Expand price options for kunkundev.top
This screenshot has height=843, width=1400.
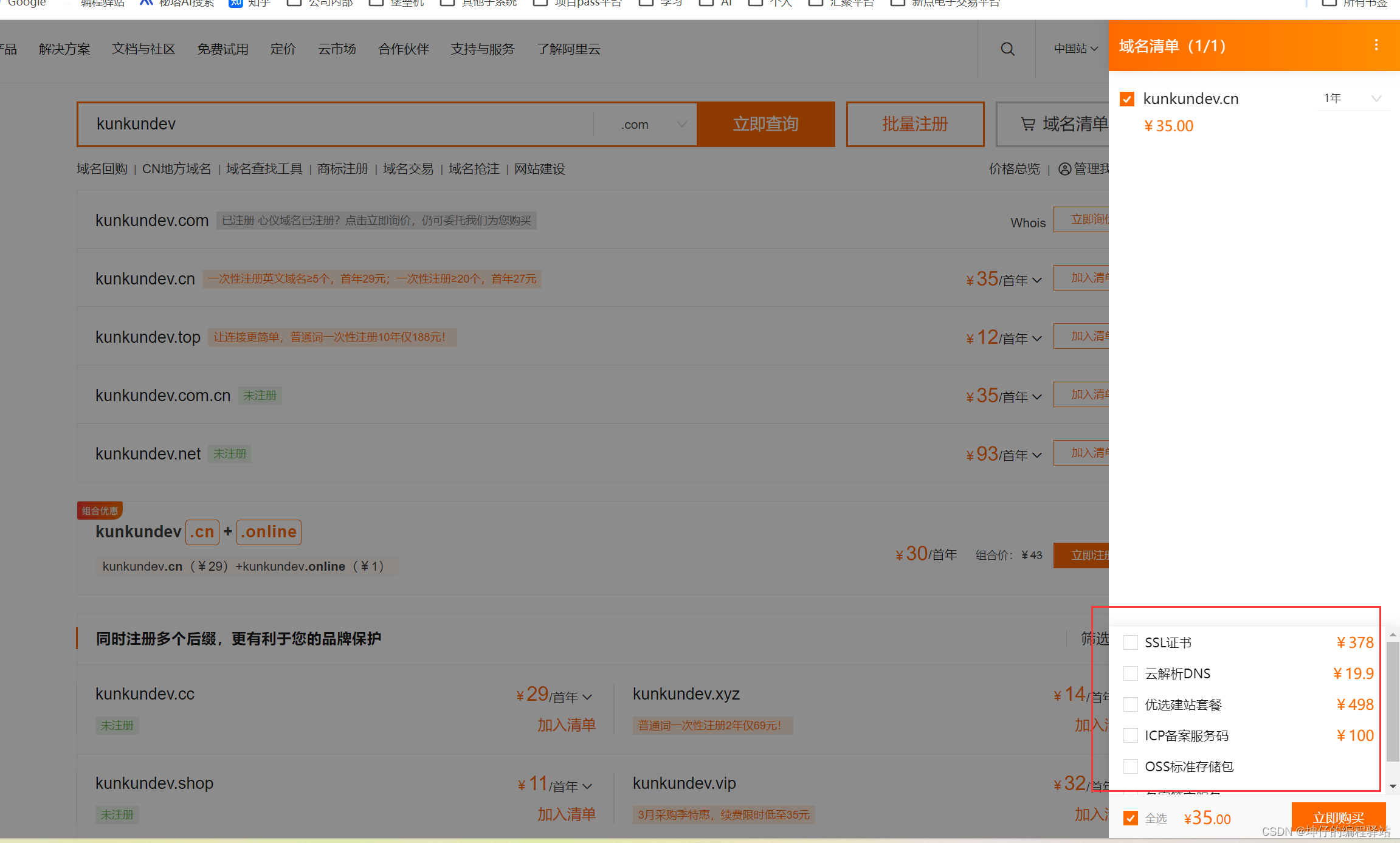click(1037, 339)
